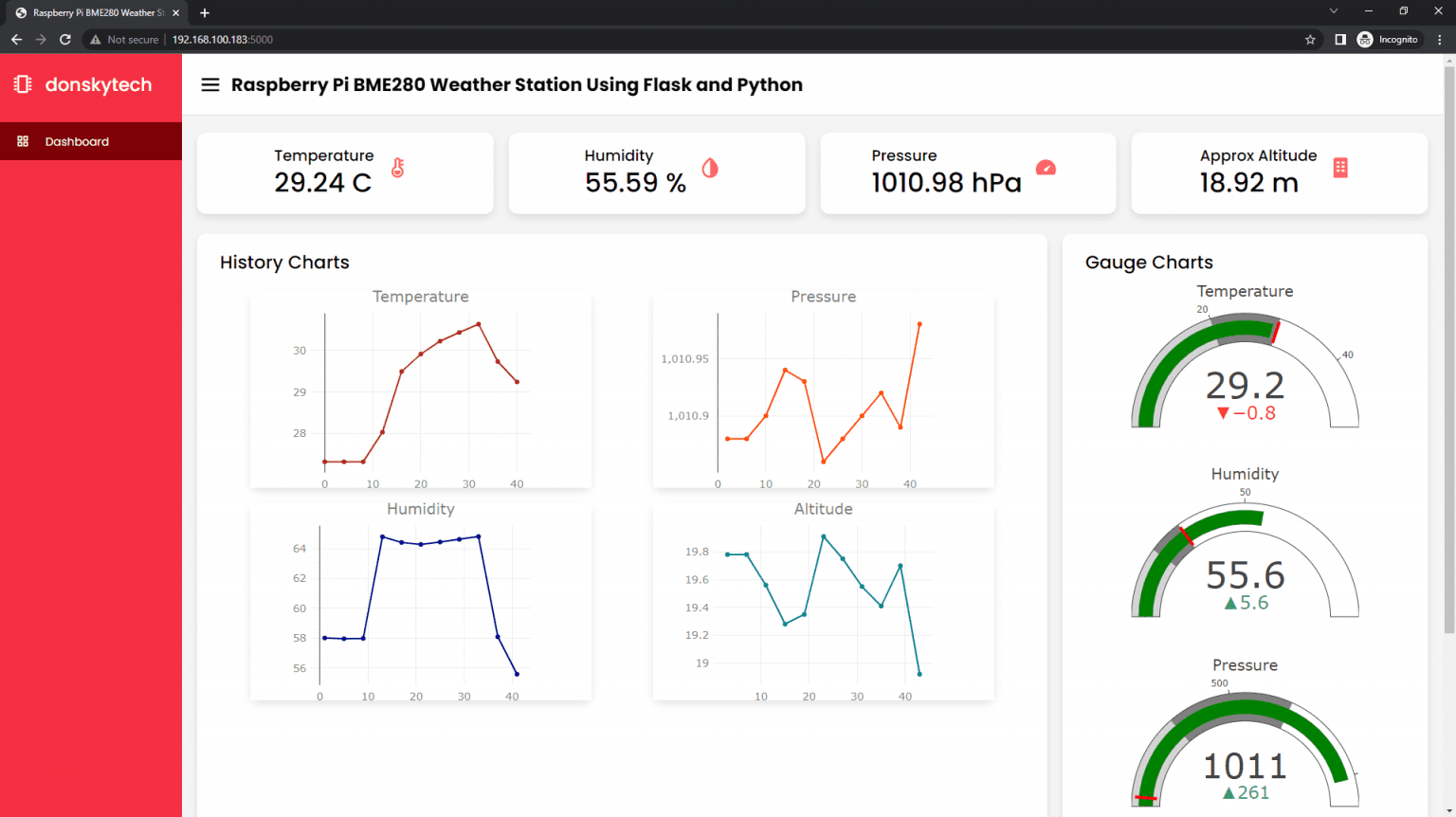This screenshot has width=1456, height=817.
Task: Open the tab search dropdown chevron
Action: pos(1334,11)
